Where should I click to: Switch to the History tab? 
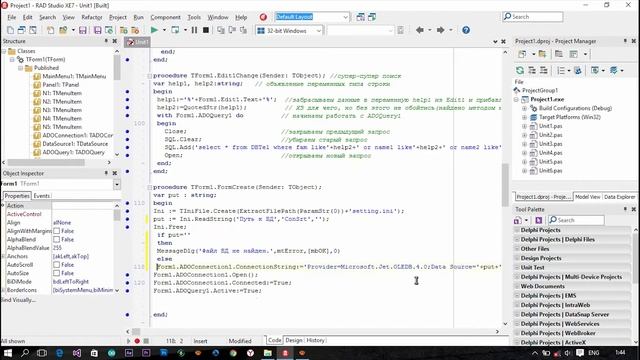click(x=315, y=340)
